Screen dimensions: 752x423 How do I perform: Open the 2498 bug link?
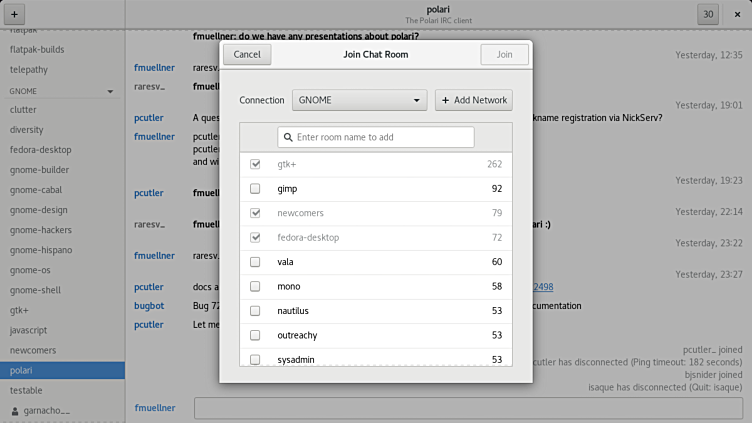click(543, 287)
